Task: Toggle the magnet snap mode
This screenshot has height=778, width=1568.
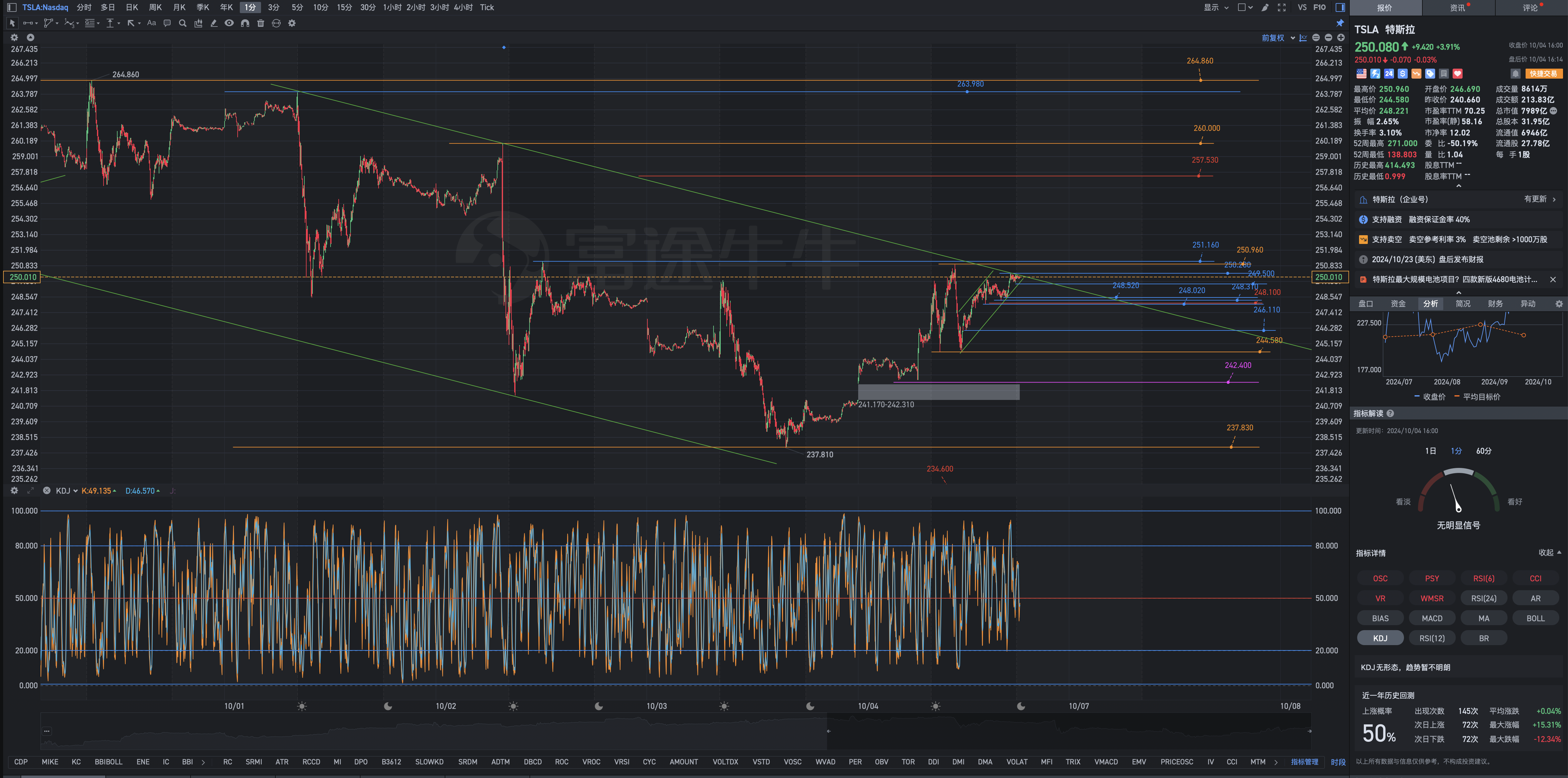Action: click(x=245, y=23)
